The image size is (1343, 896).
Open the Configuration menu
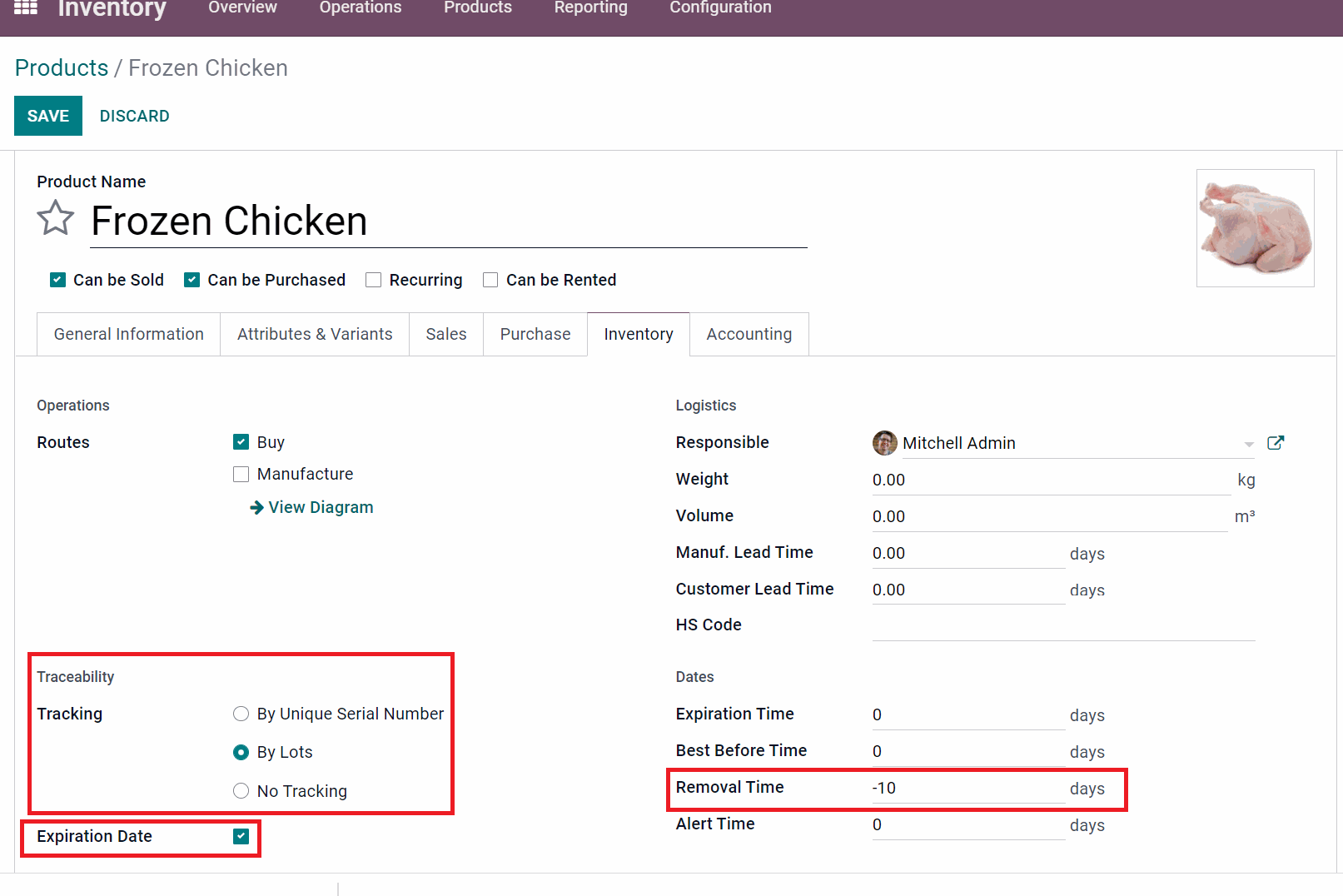[719, 7]
